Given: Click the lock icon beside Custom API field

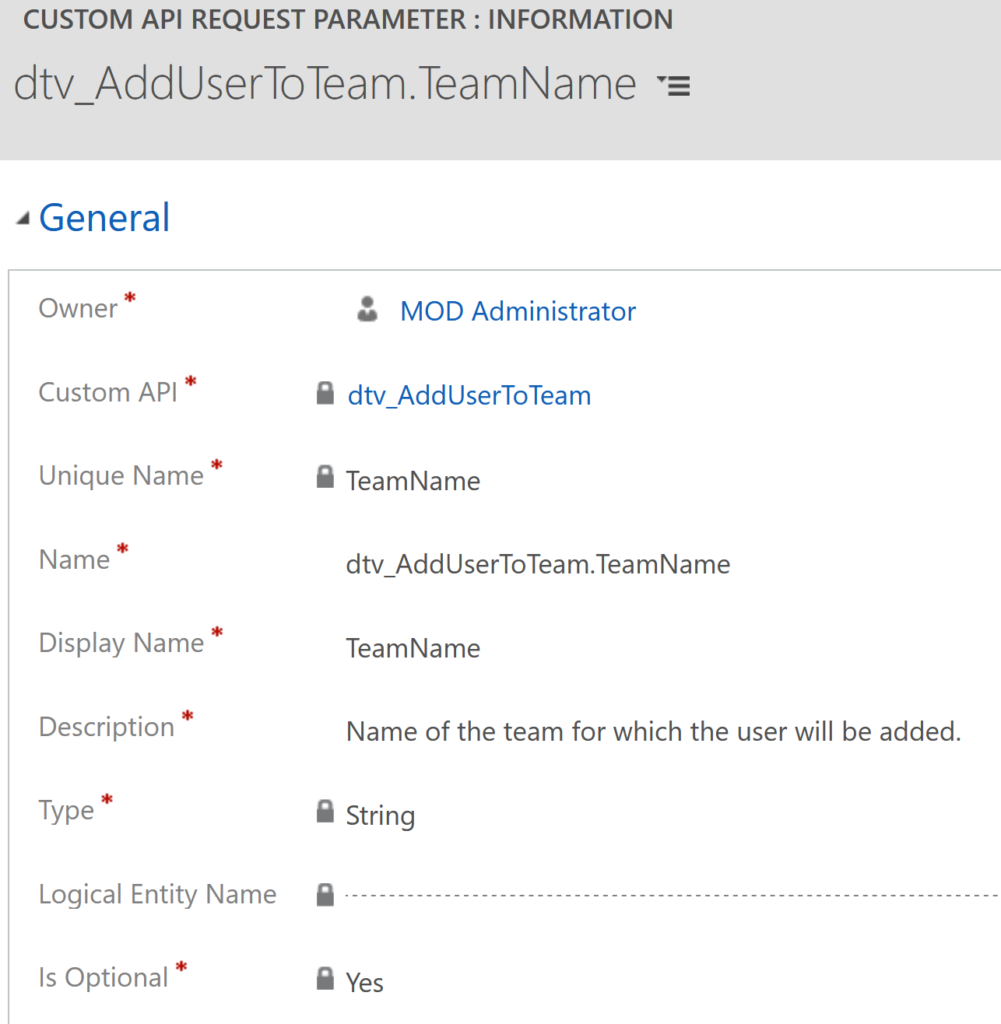Looking at the screenshot, I should click(325, 393).
